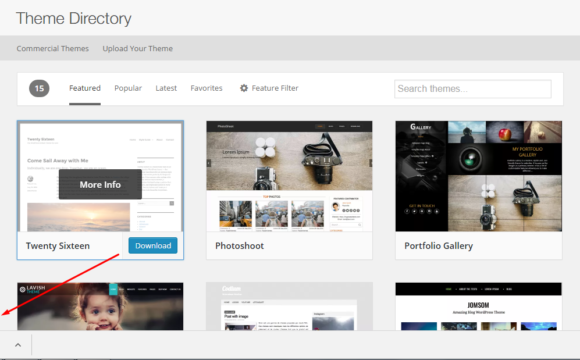Switch to the Popular tab
Viewport: 580px width, 360px height.
(128, 88)
